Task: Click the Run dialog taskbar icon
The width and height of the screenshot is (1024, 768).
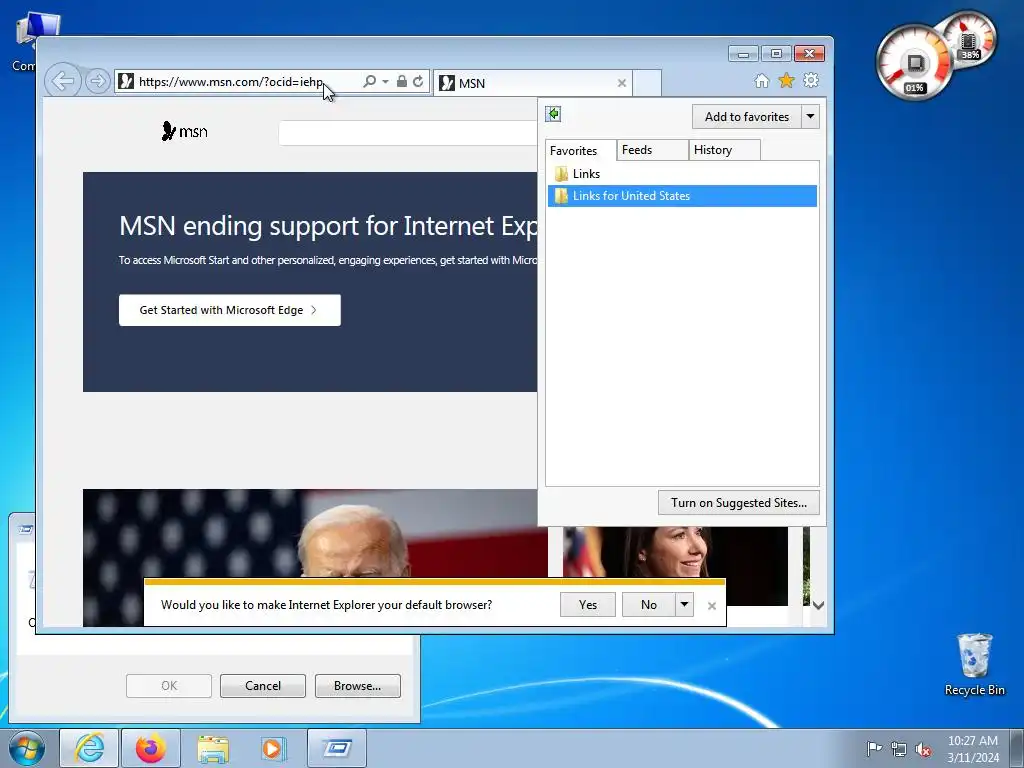Action: pos(337,748)
